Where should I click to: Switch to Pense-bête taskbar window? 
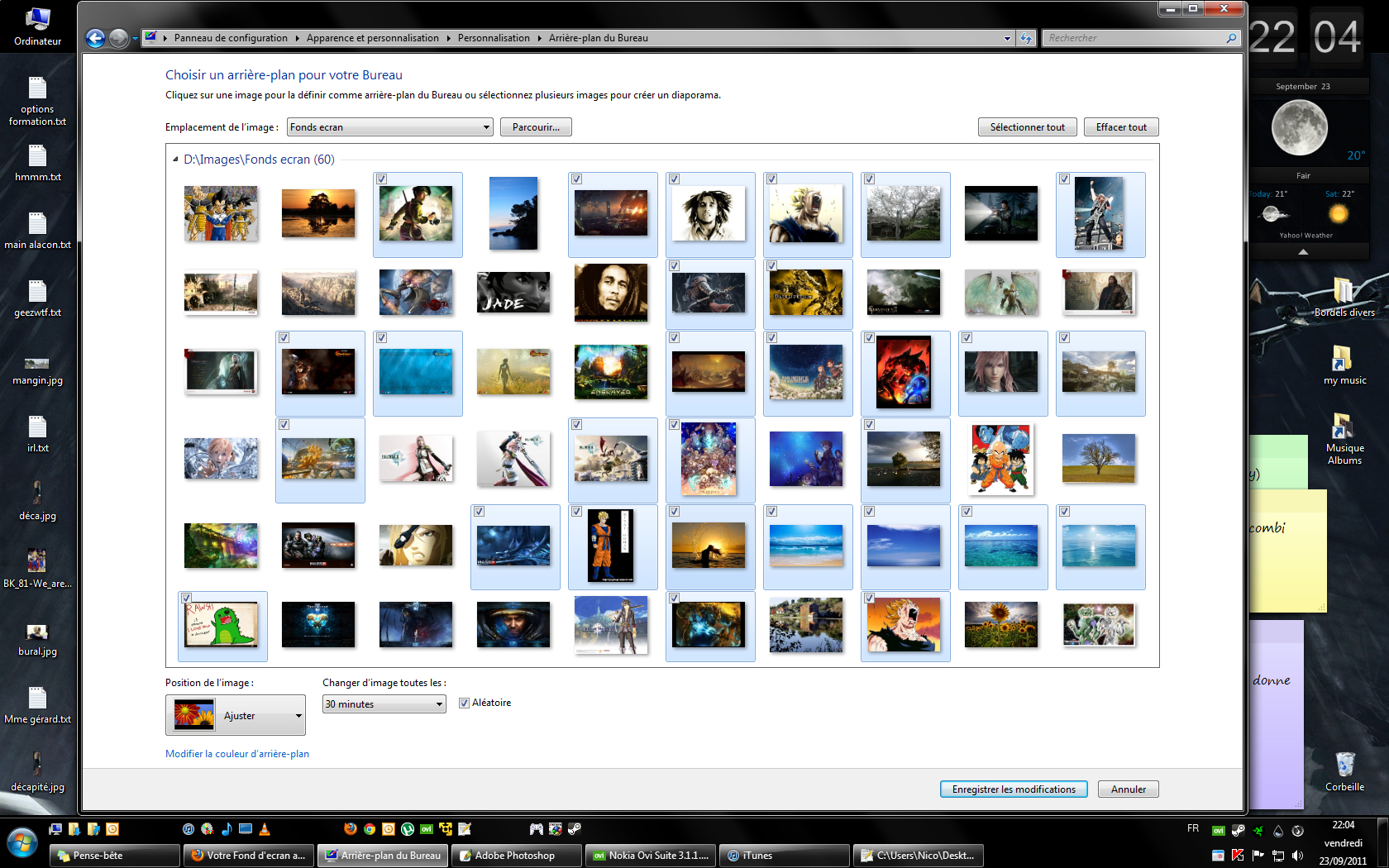coord(115,856)
